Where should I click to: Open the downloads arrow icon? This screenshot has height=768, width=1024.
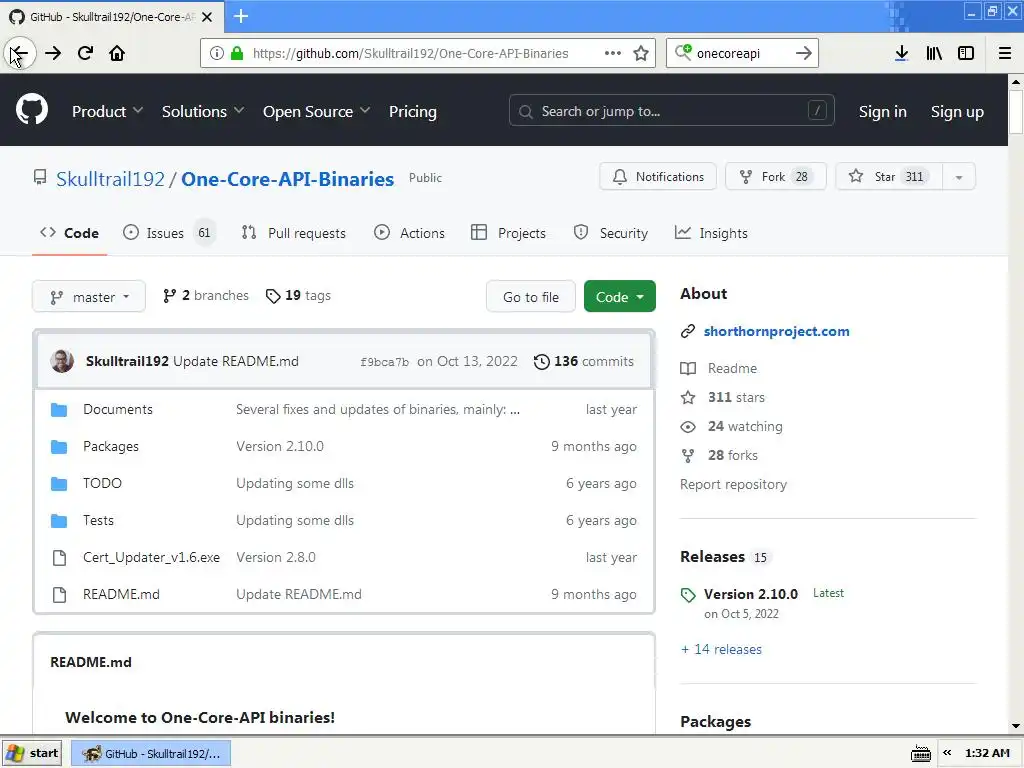tap(901, 54)
